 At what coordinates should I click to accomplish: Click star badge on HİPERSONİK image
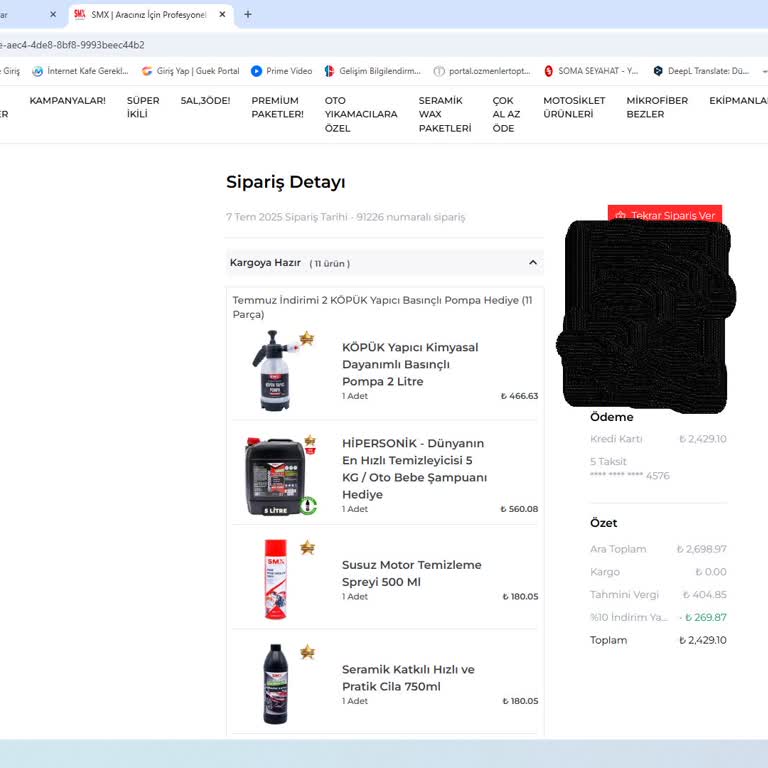coord(310,441)
